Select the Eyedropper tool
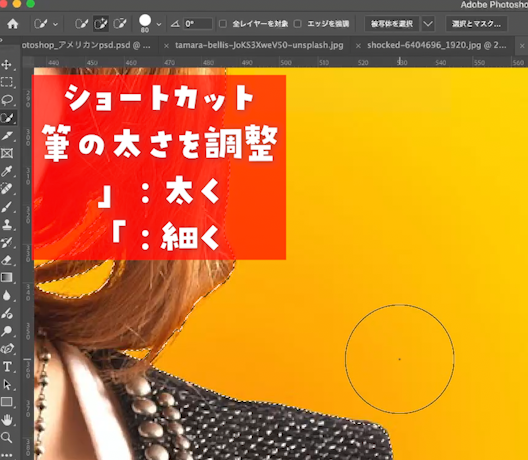This screenshot has height=460, width=528. coord(7,171)
